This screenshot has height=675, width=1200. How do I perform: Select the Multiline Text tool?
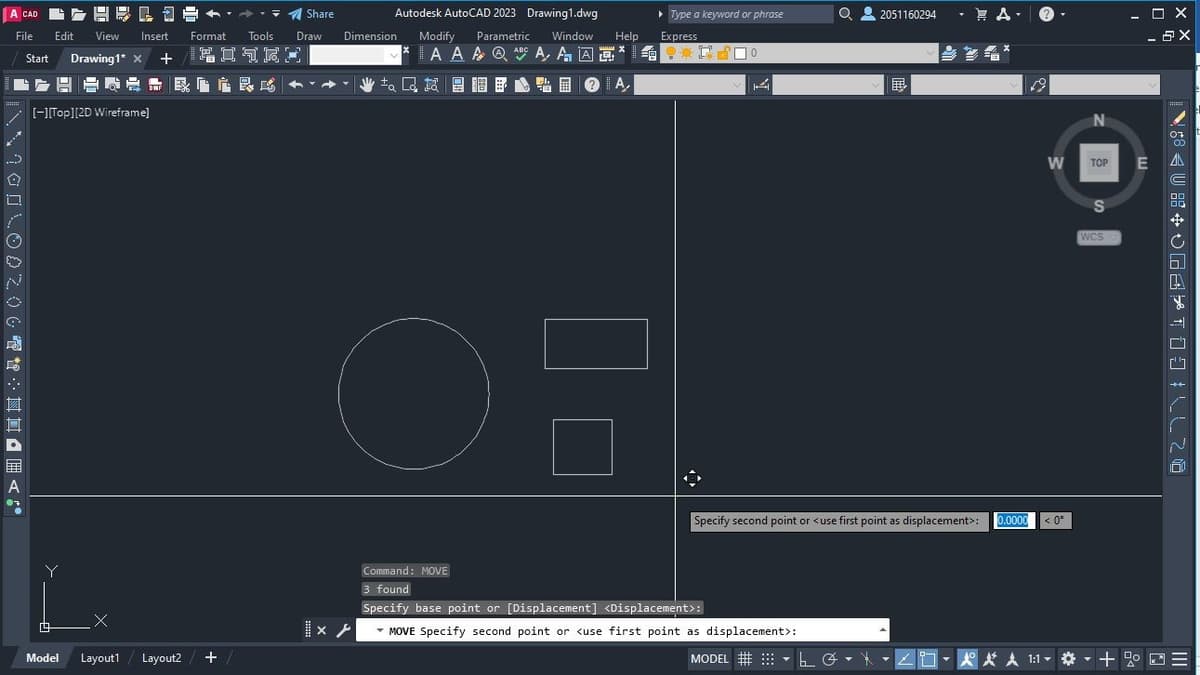click(14, 487)
